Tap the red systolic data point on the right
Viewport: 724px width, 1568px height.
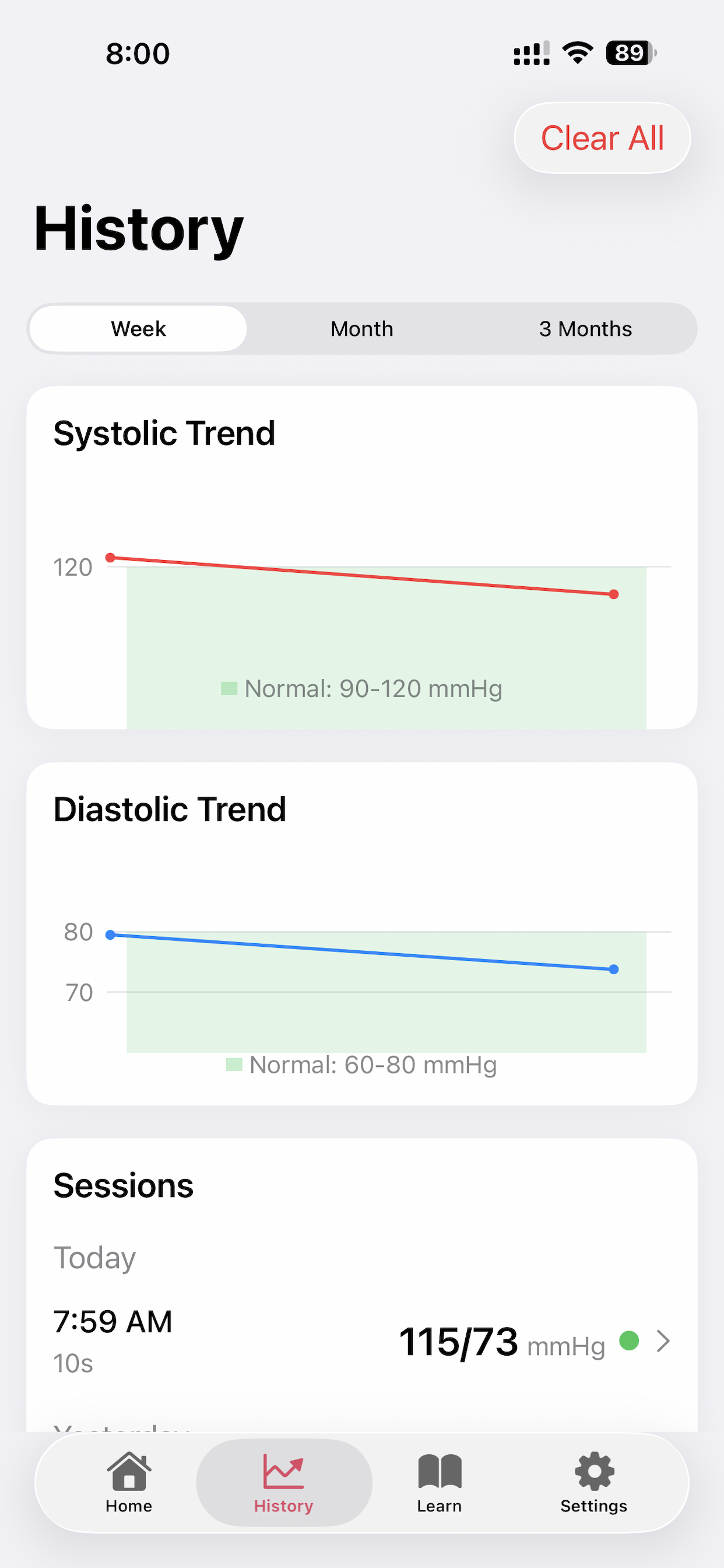pyautogui.click(x=614, y=594)
